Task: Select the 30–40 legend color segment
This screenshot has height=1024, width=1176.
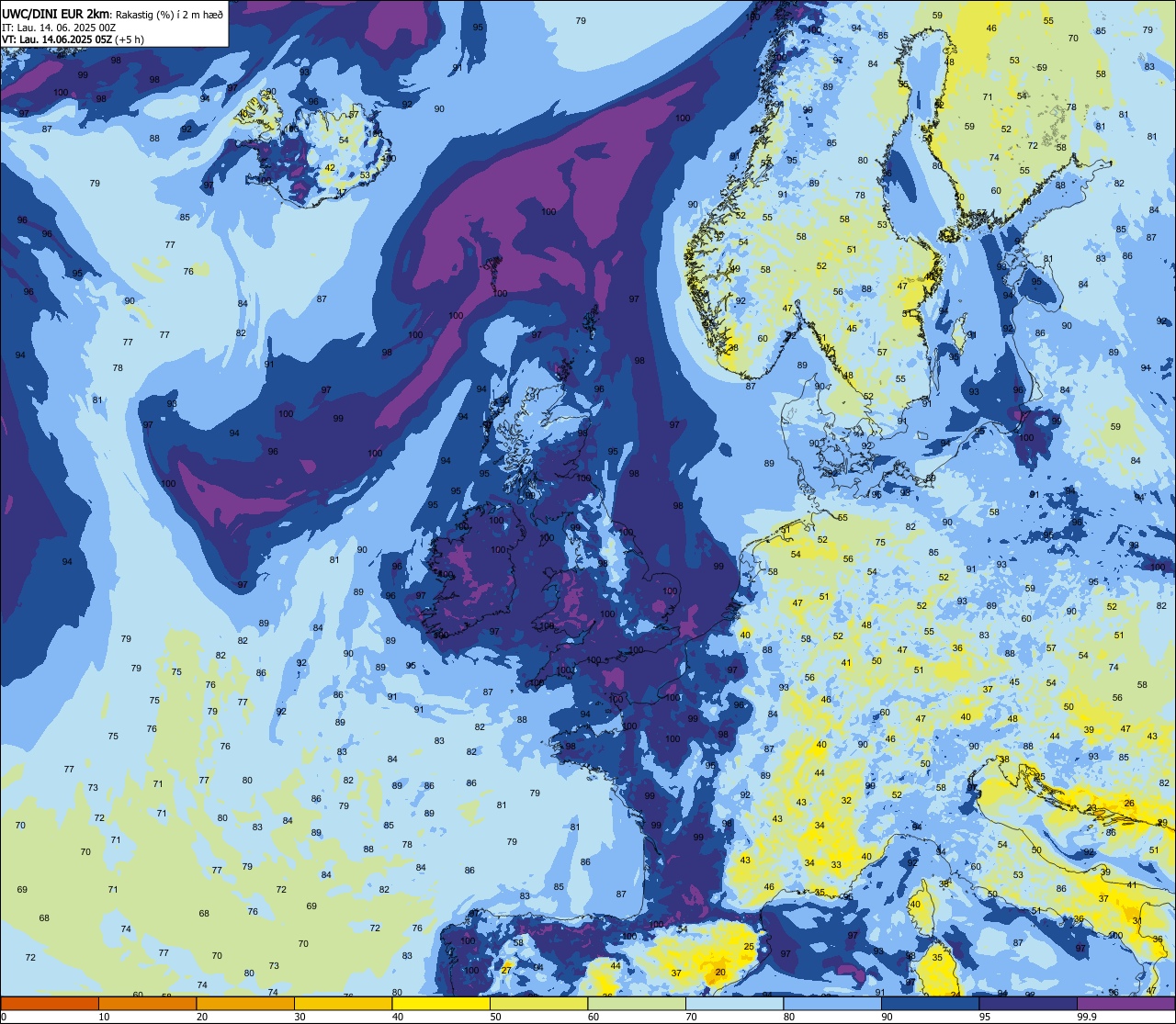Action: click(x=343, y=1003)
